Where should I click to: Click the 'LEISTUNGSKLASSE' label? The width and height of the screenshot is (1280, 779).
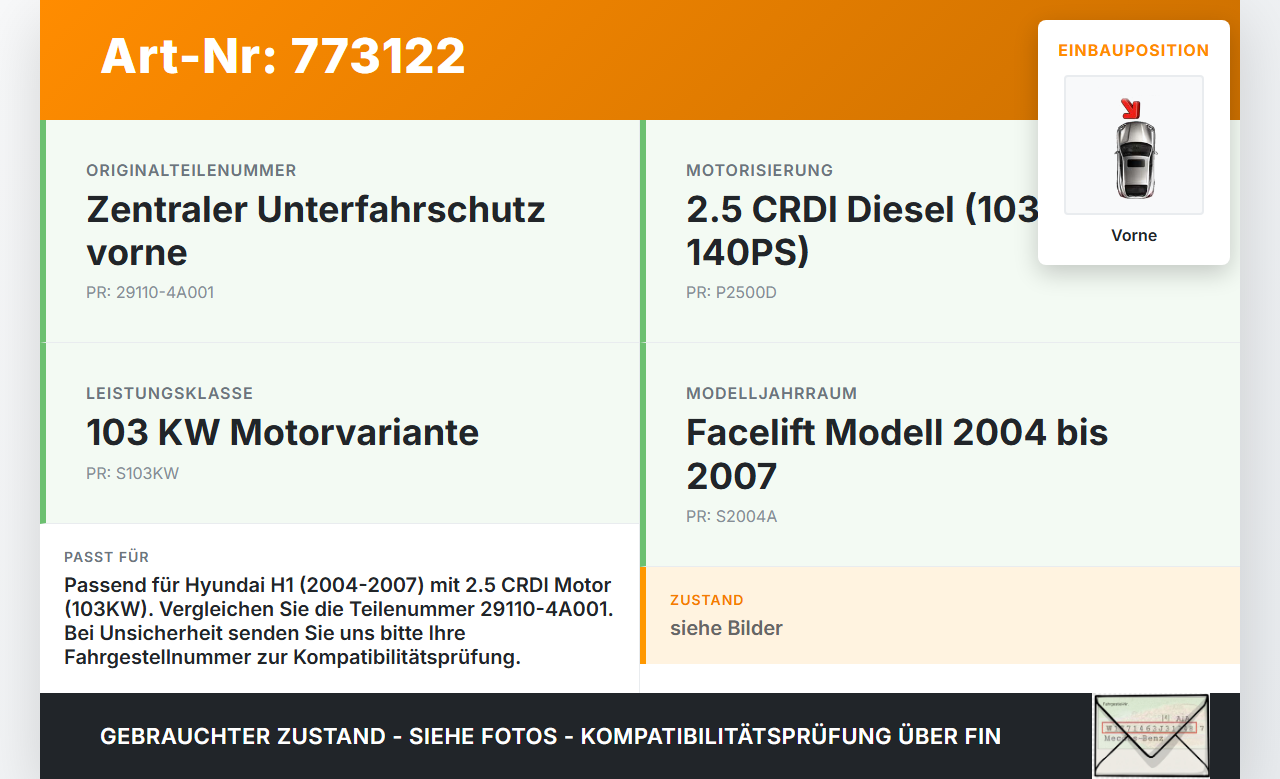pos(169,394)
